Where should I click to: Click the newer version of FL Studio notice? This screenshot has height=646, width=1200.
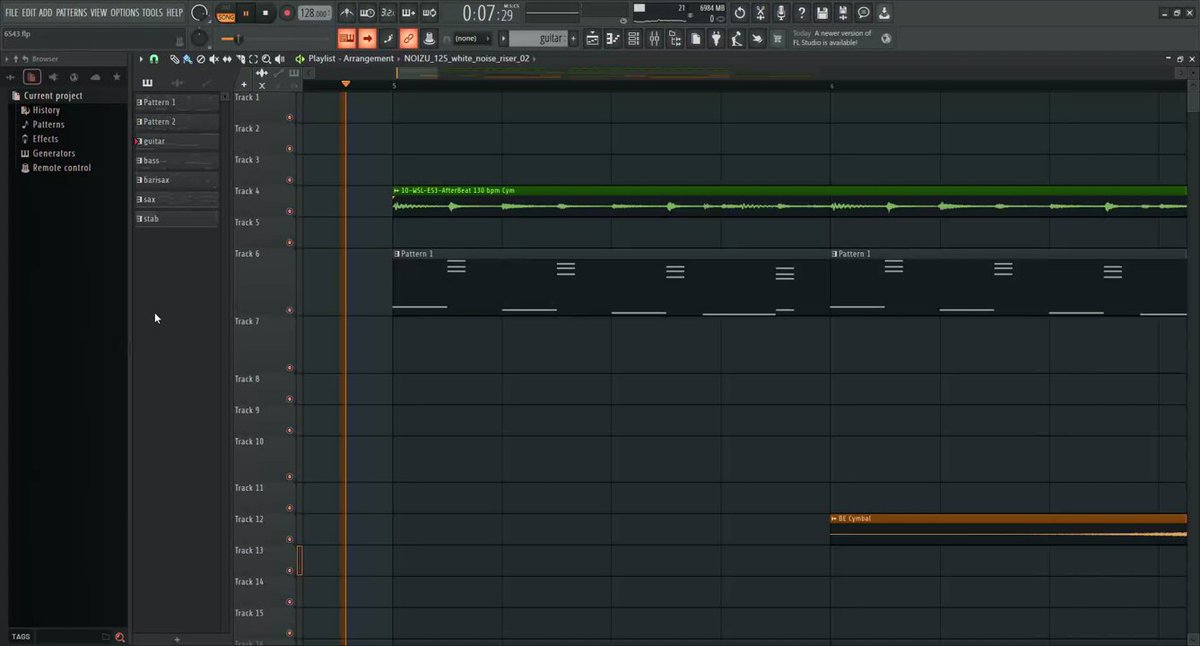pos(832,38)
